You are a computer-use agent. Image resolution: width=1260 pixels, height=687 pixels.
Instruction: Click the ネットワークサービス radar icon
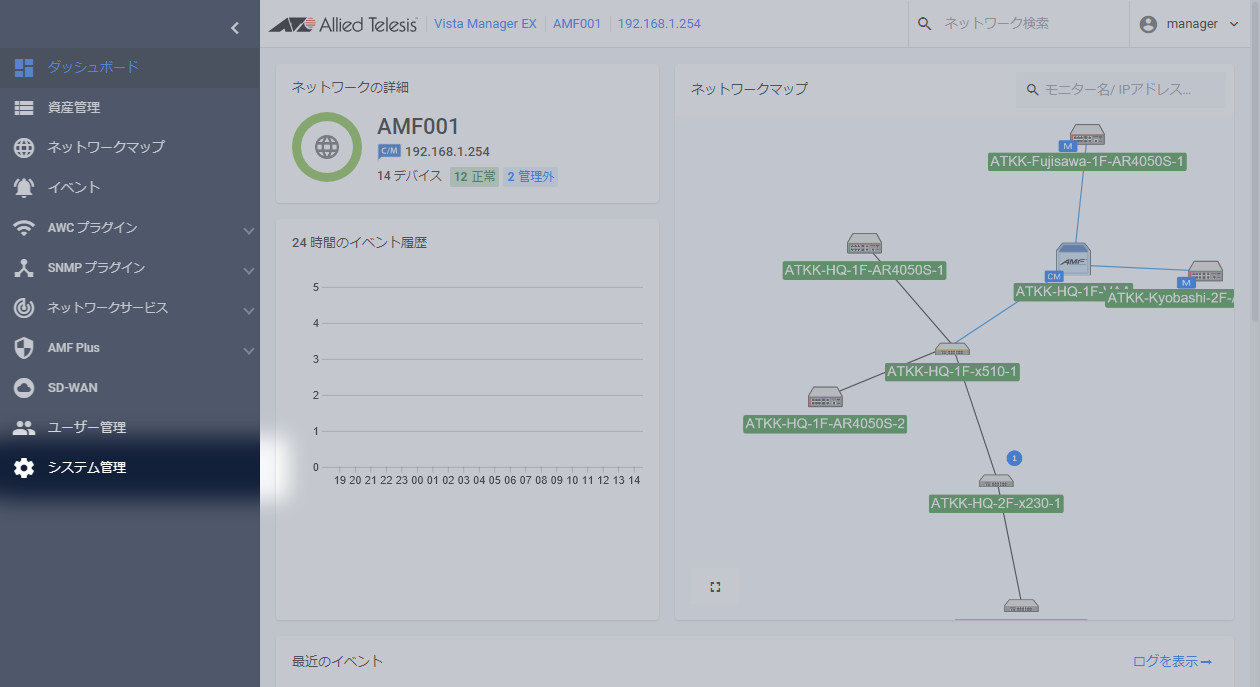pos(24,308)
